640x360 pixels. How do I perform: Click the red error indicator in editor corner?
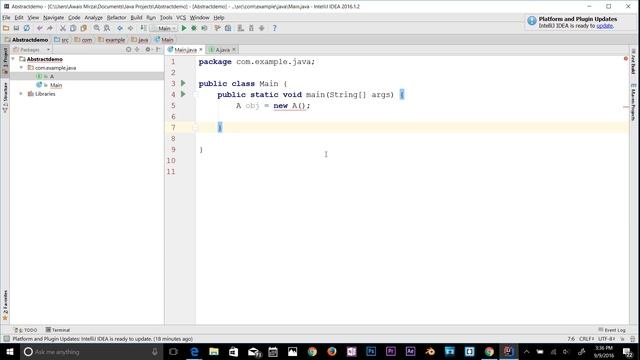[x=626, y=59]
